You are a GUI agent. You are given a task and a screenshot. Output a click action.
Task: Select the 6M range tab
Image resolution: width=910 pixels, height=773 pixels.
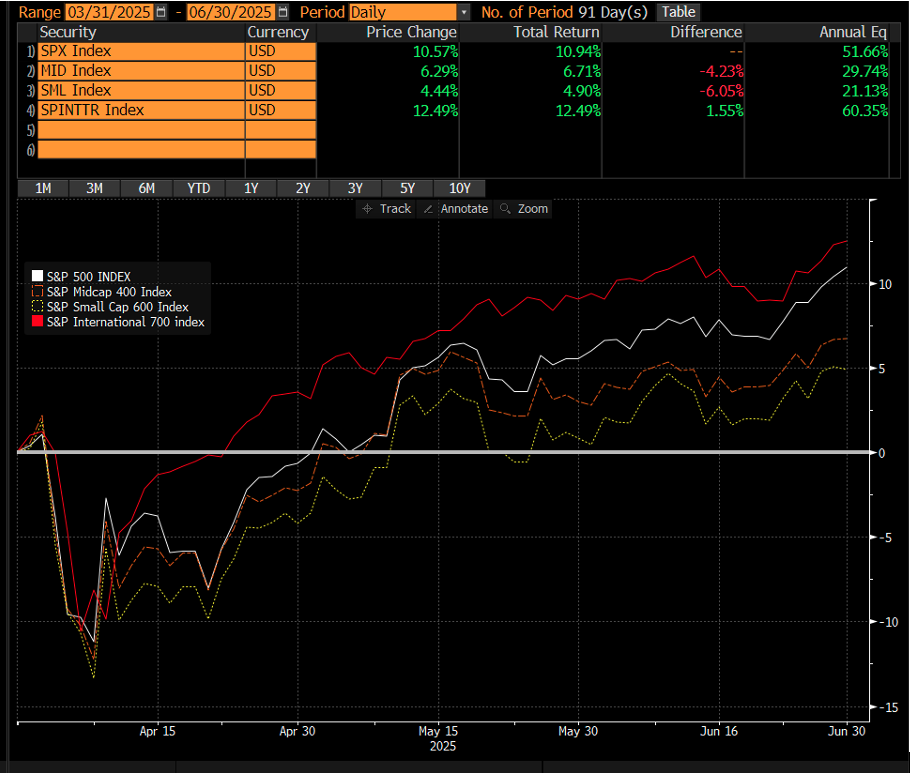click(x=147, y=189)
